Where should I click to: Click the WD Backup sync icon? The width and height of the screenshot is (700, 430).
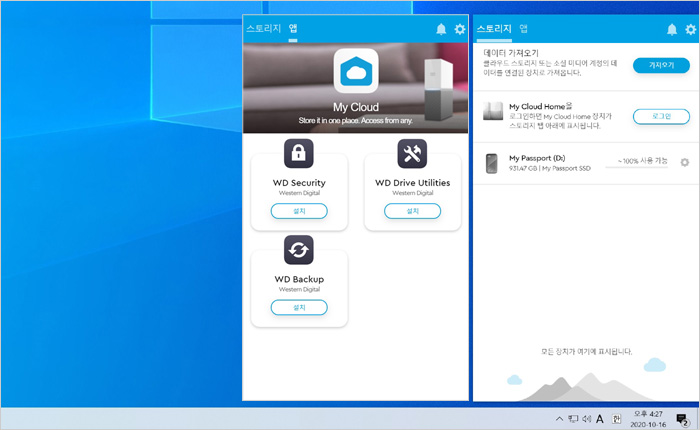point(299,250)
